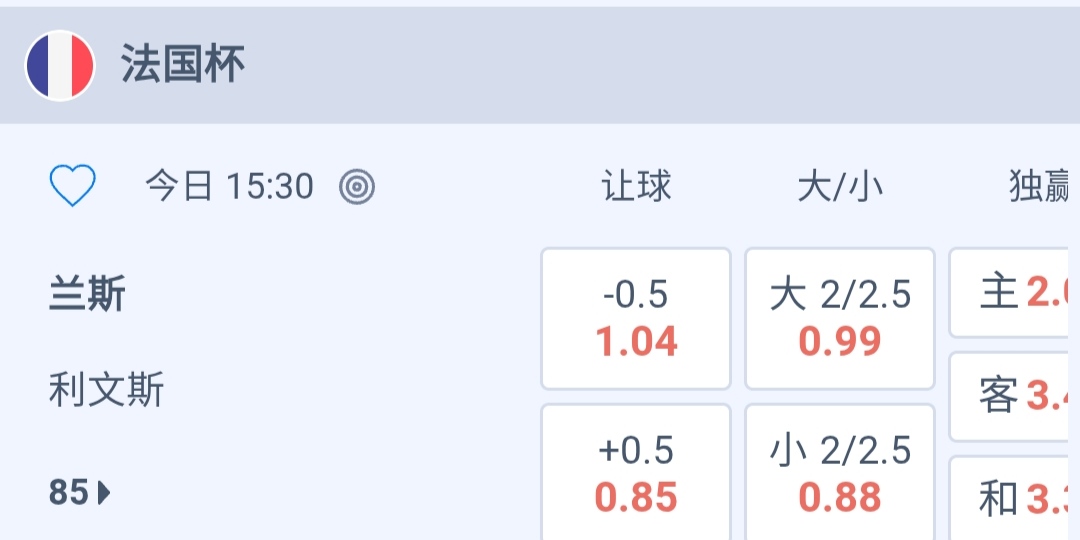Tap the 今日 15:30 match time
Viewport: 1080px width, 540px height.
point(229,187)
